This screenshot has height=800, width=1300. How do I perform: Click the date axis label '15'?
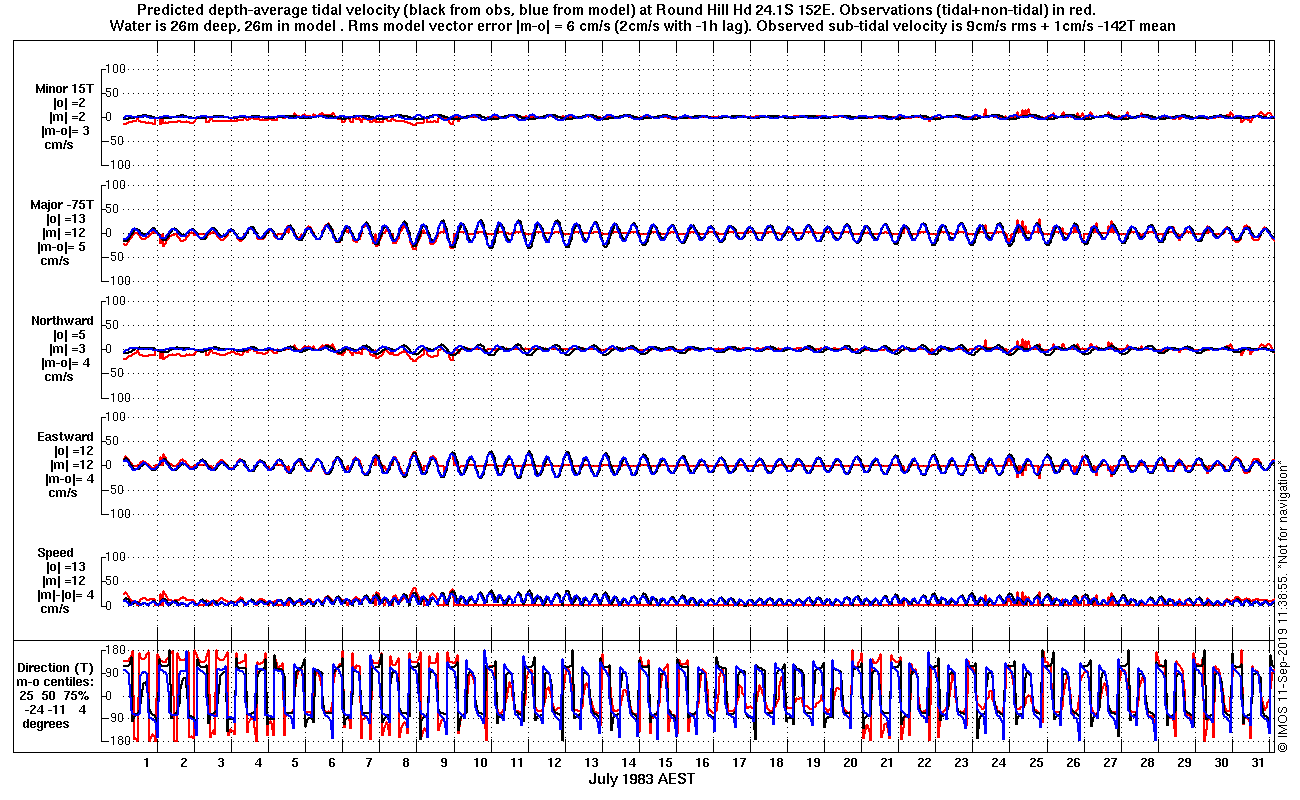point(665,762)
